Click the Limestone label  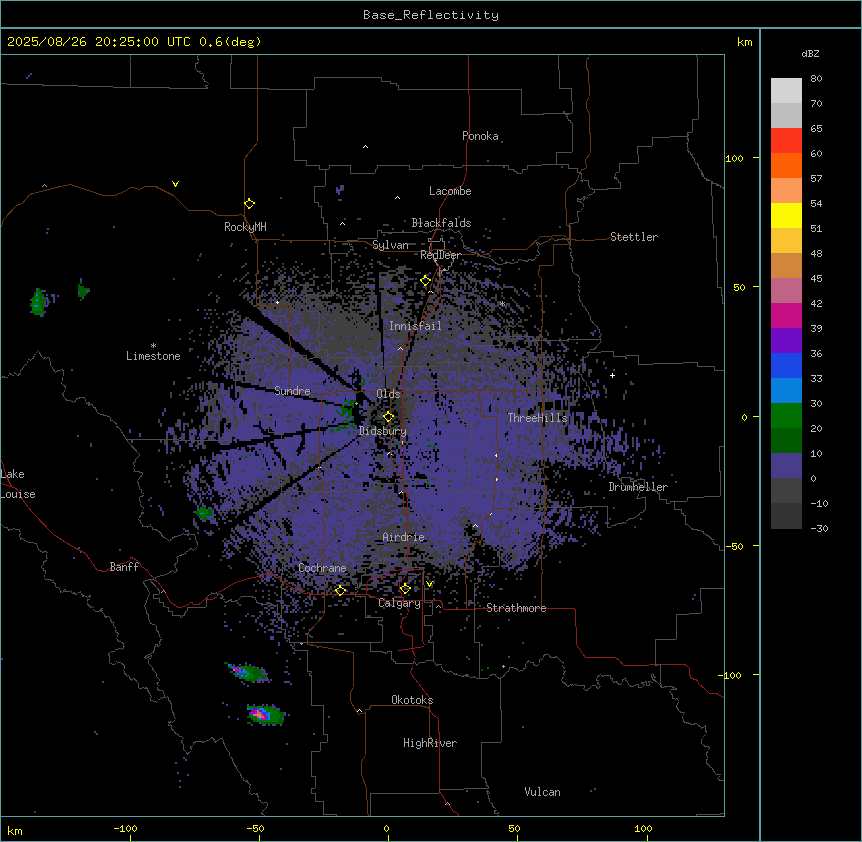tap(153, 356)
